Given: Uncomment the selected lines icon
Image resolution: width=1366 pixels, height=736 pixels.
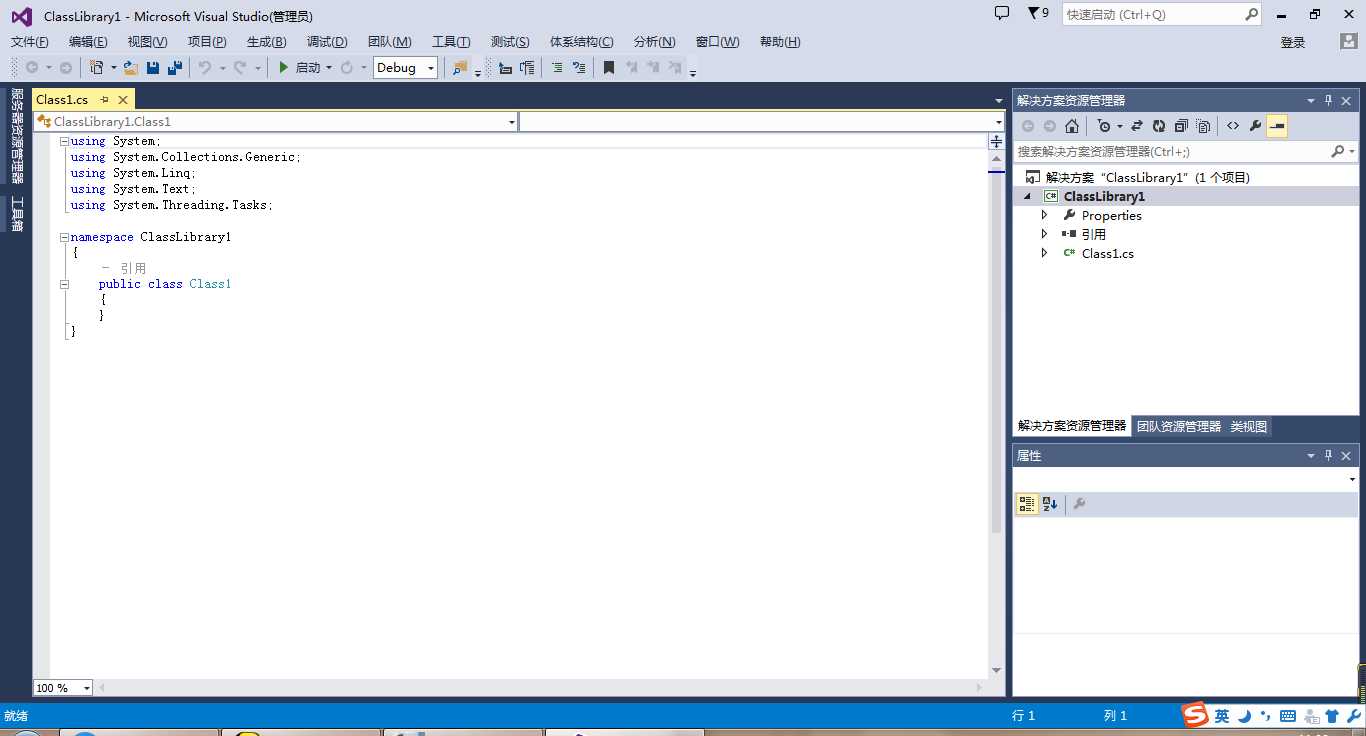Looking at the screenshot, I should (x=578, y=67).
